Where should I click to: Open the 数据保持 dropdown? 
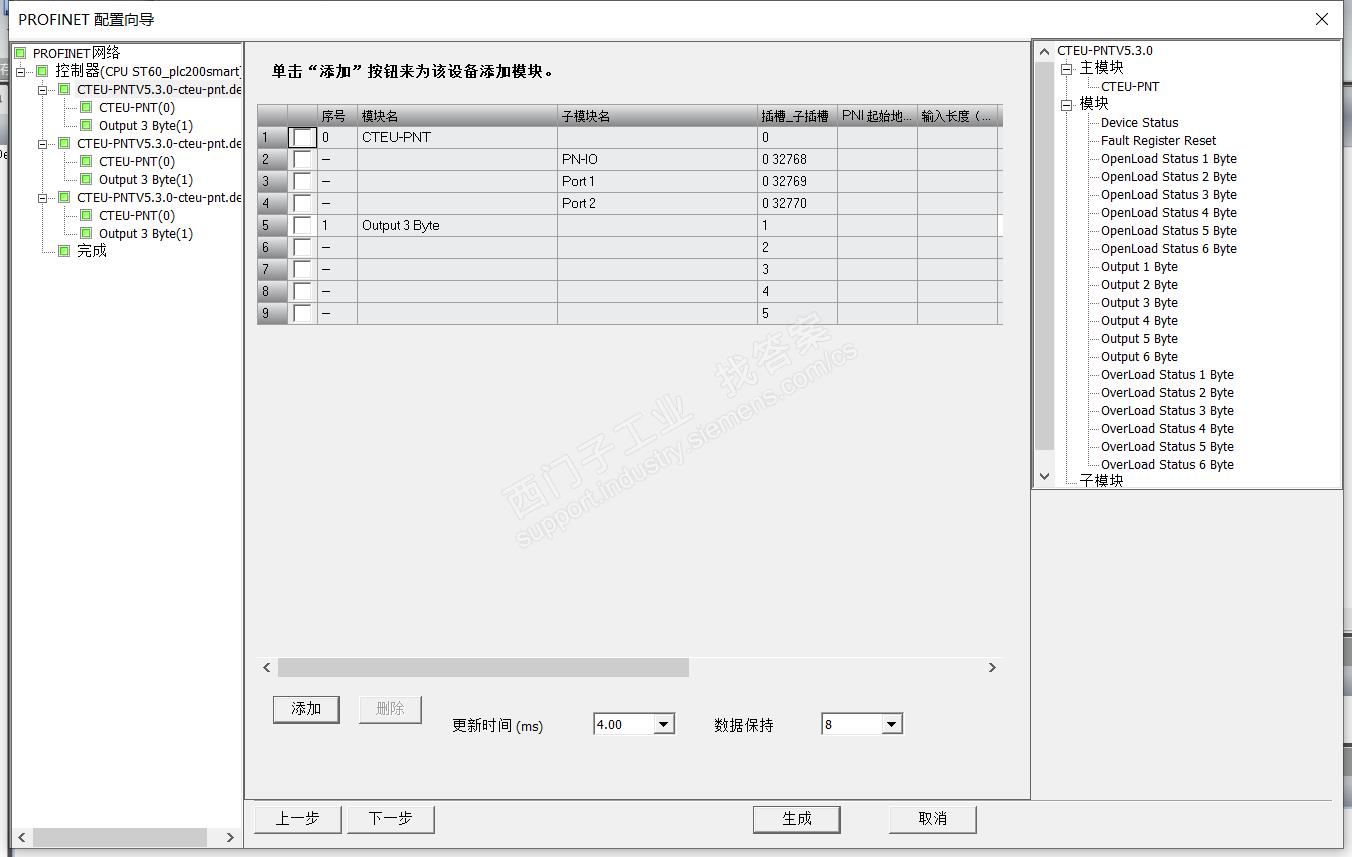[x=892, y=724]
